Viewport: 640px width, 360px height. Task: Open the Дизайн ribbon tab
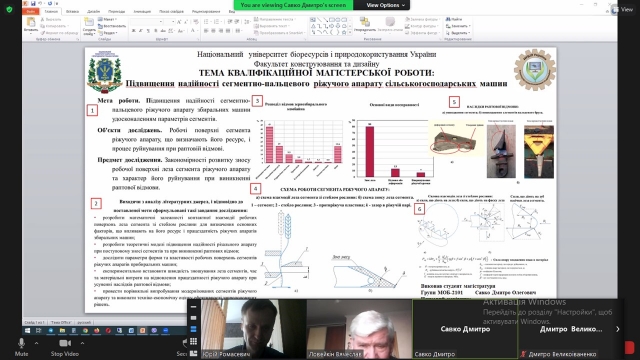(x=93, y=11)
